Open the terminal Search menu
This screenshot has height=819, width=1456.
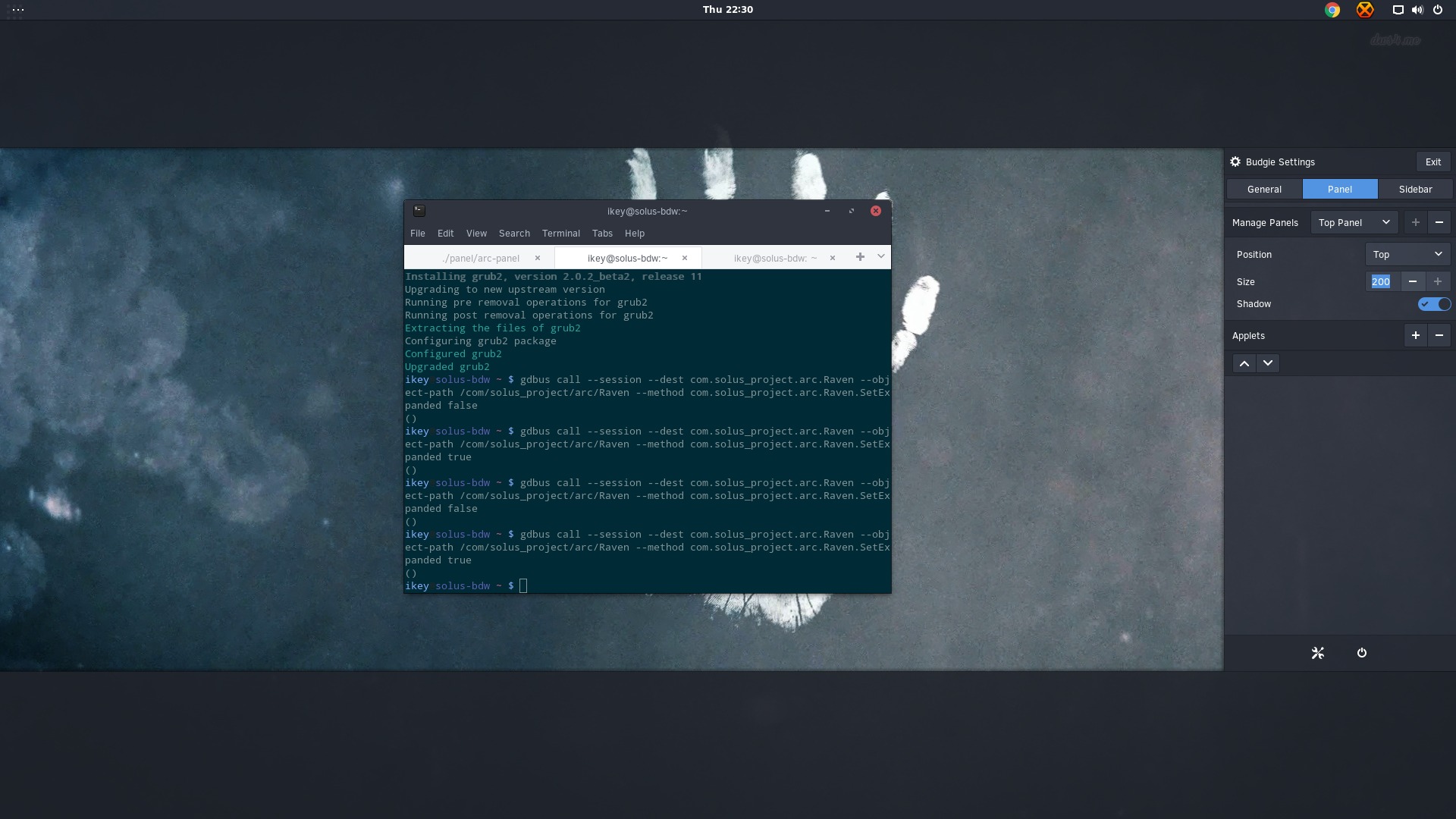tap(514, 234)
